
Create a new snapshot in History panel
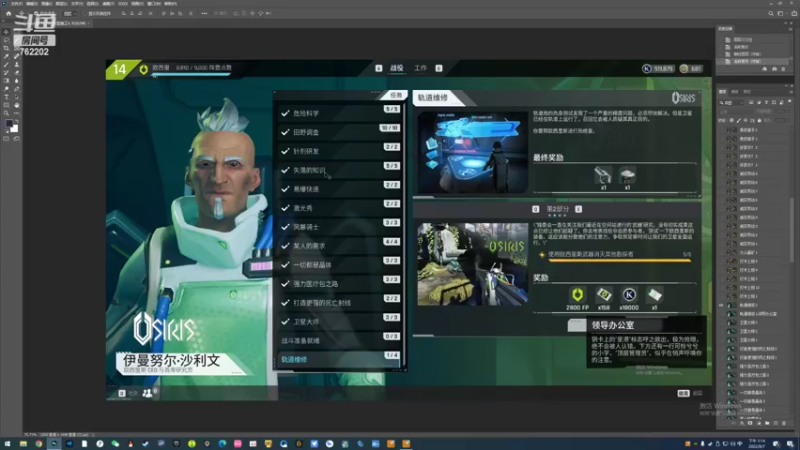[x=774, y=69]
